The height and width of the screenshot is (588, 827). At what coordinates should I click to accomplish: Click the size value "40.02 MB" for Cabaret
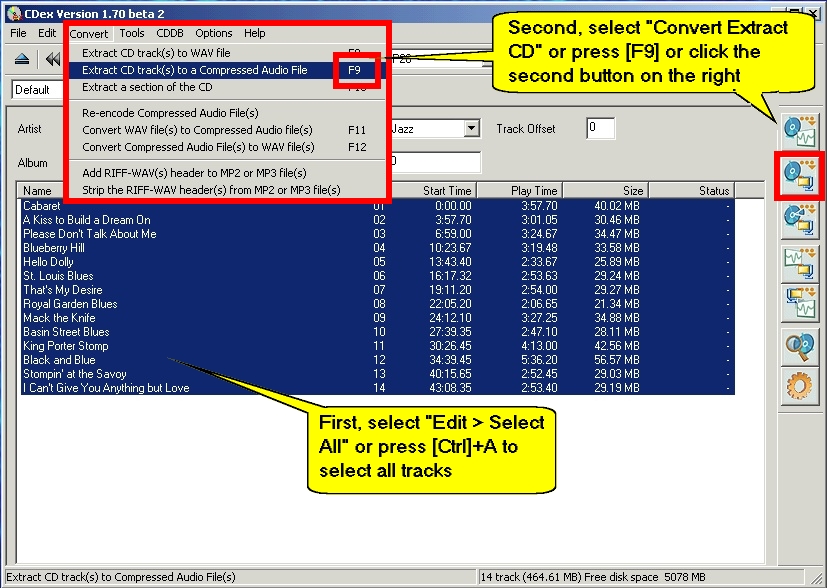(617, 206)
